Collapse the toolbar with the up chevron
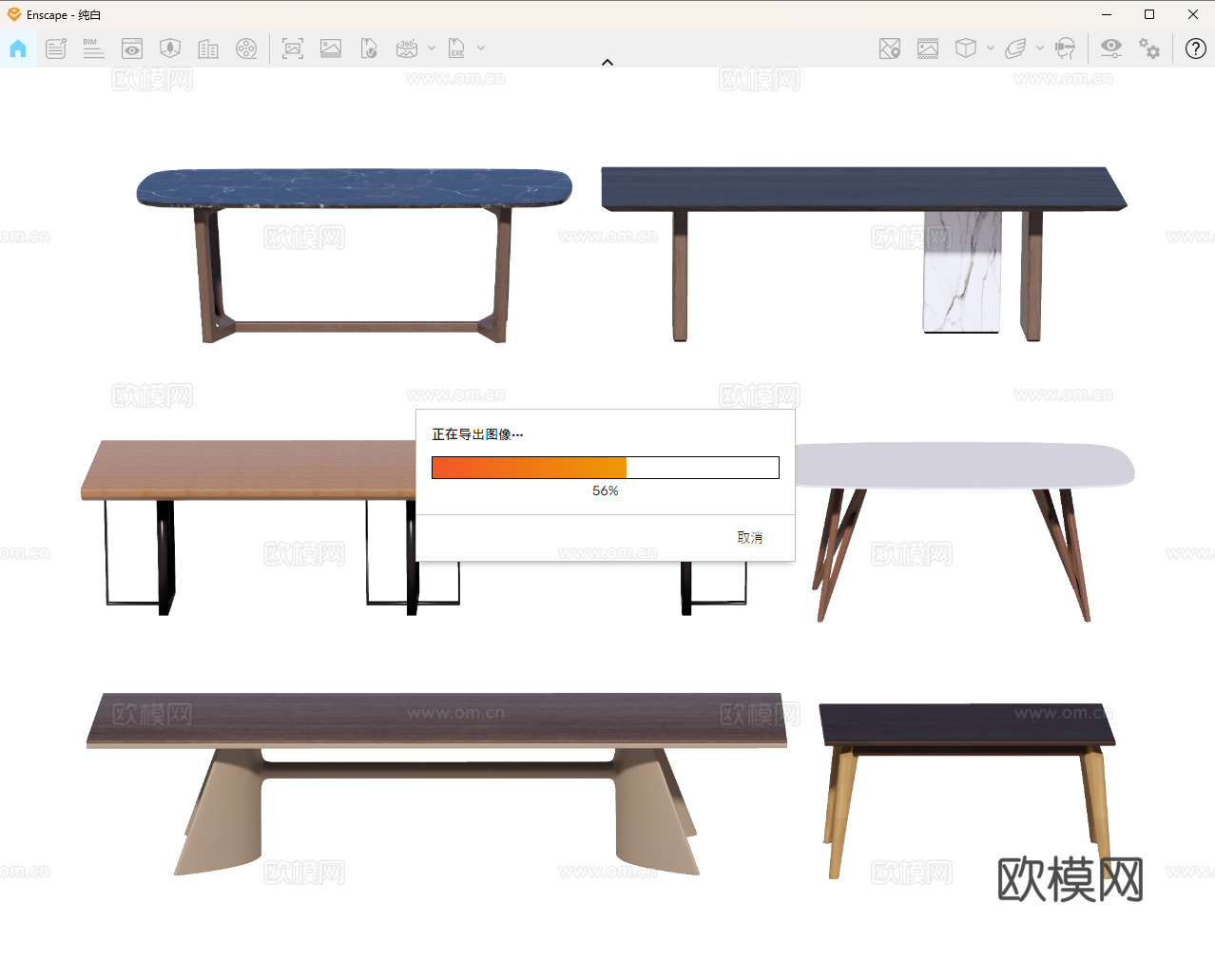The width and height of the screenshot is (1215, 980). [607, 63]
